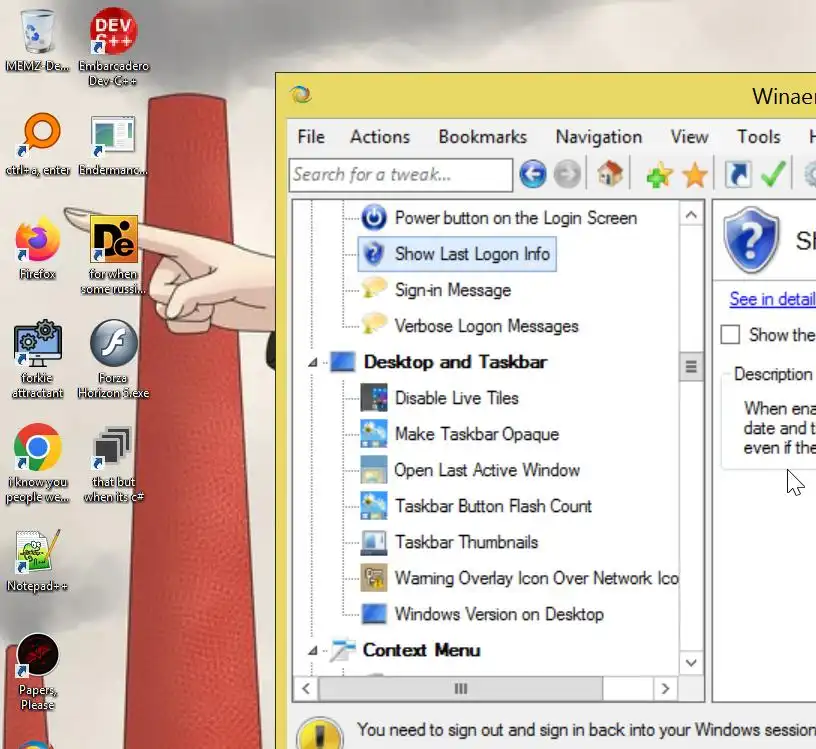Open the Actions menu
816x749 pixels.
(380, 137)
